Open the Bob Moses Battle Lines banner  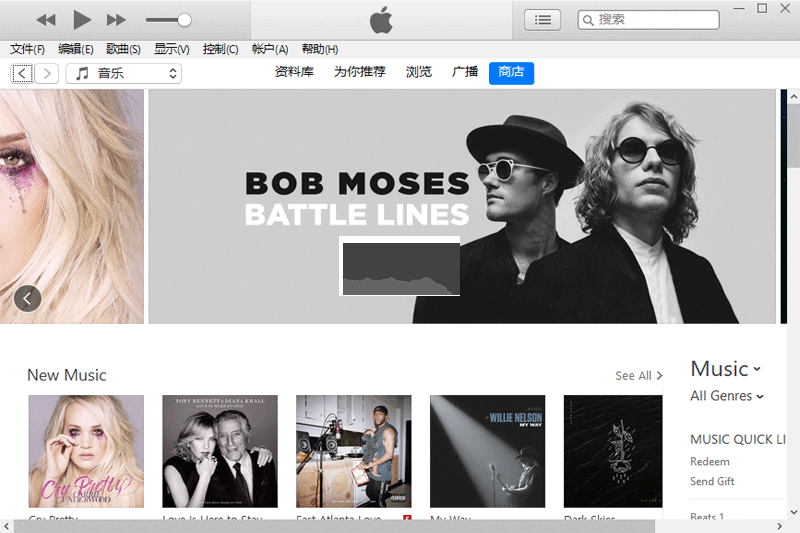click(x=462, y=207)
